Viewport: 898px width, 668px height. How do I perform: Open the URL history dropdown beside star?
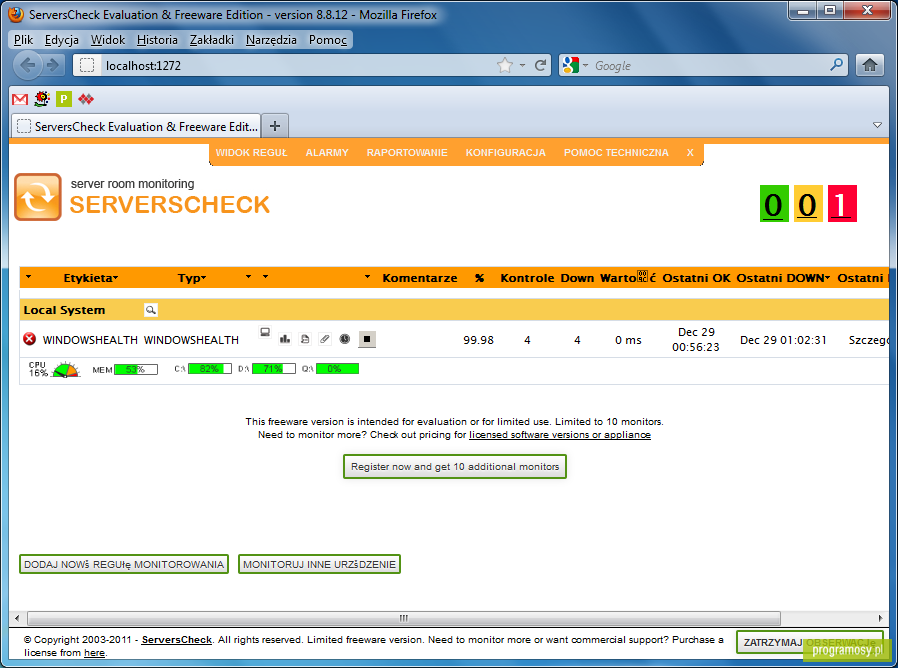(x=522, y=65)
